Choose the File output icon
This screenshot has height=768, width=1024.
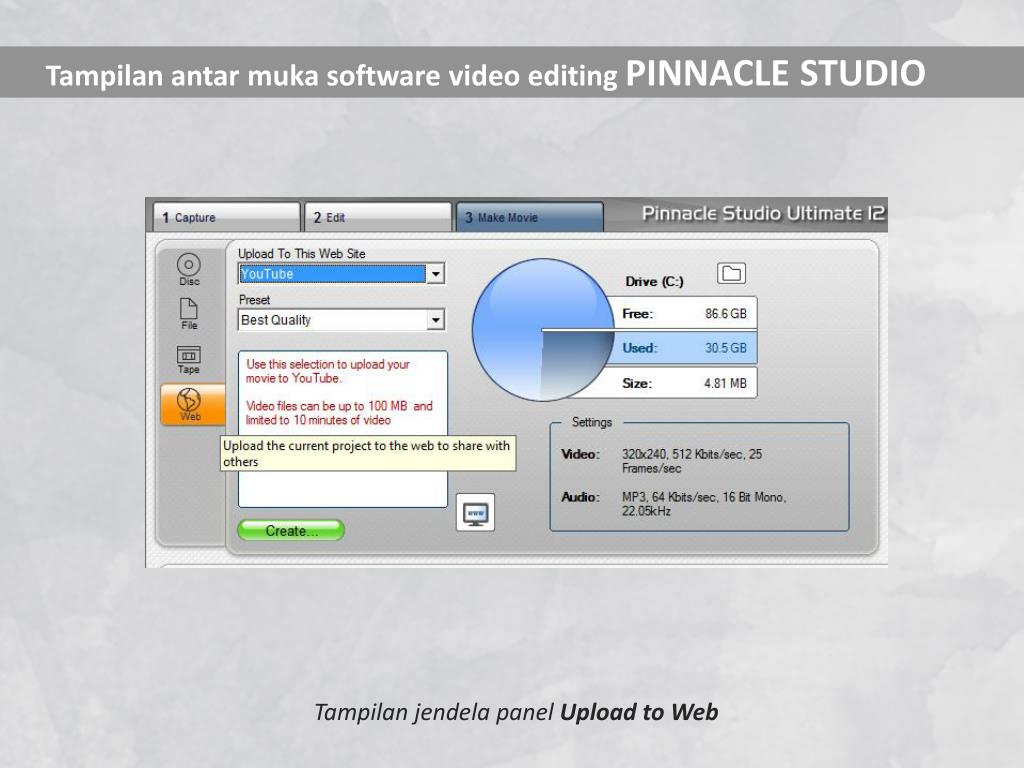(x=189, y=314)
